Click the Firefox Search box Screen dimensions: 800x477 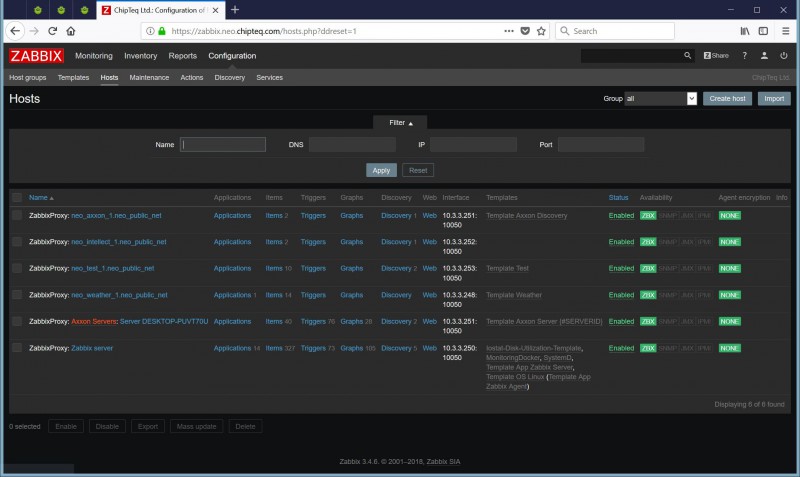click(x=615, y=31)
